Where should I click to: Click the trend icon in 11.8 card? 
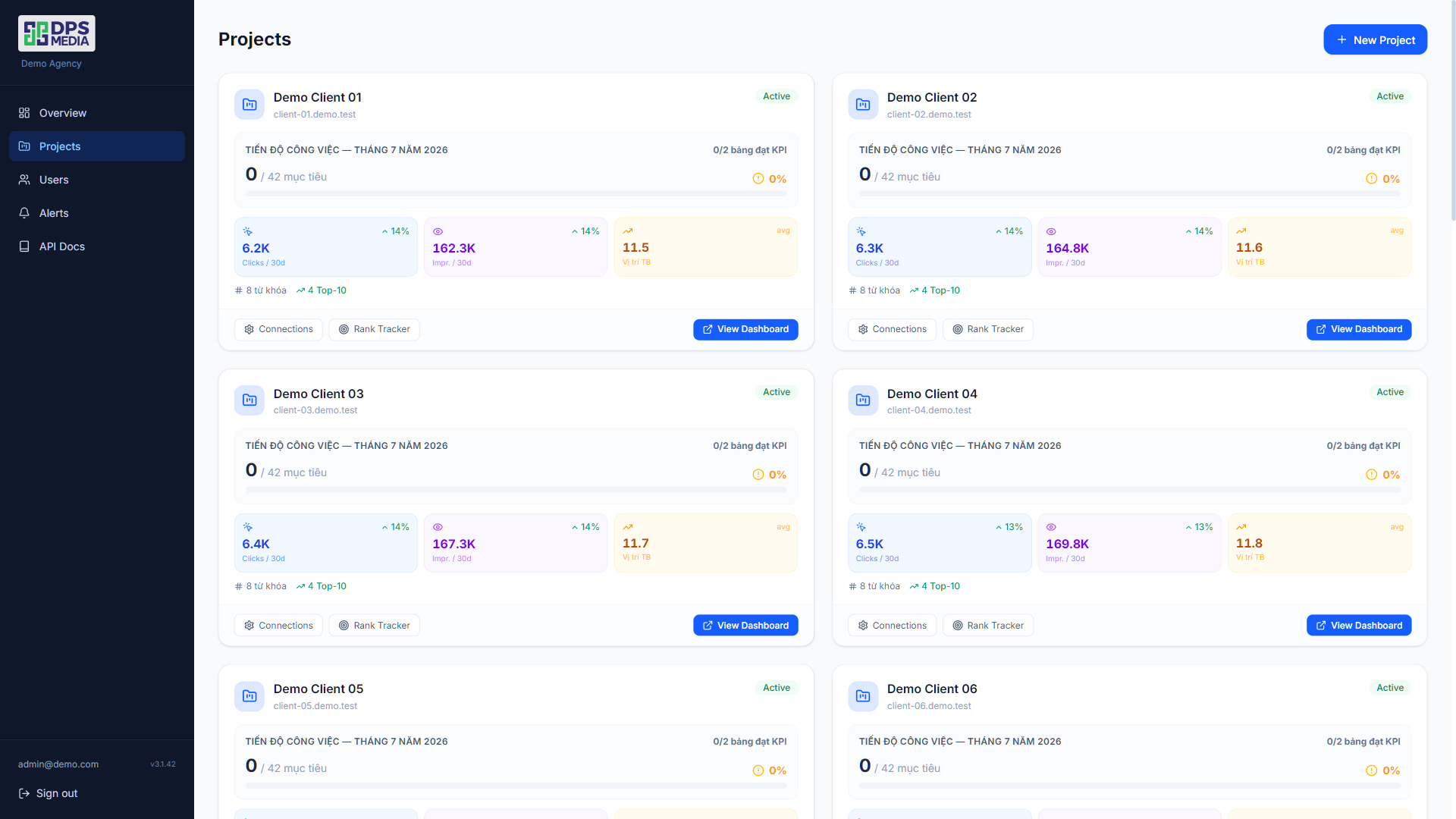(x=1241, y=527)
